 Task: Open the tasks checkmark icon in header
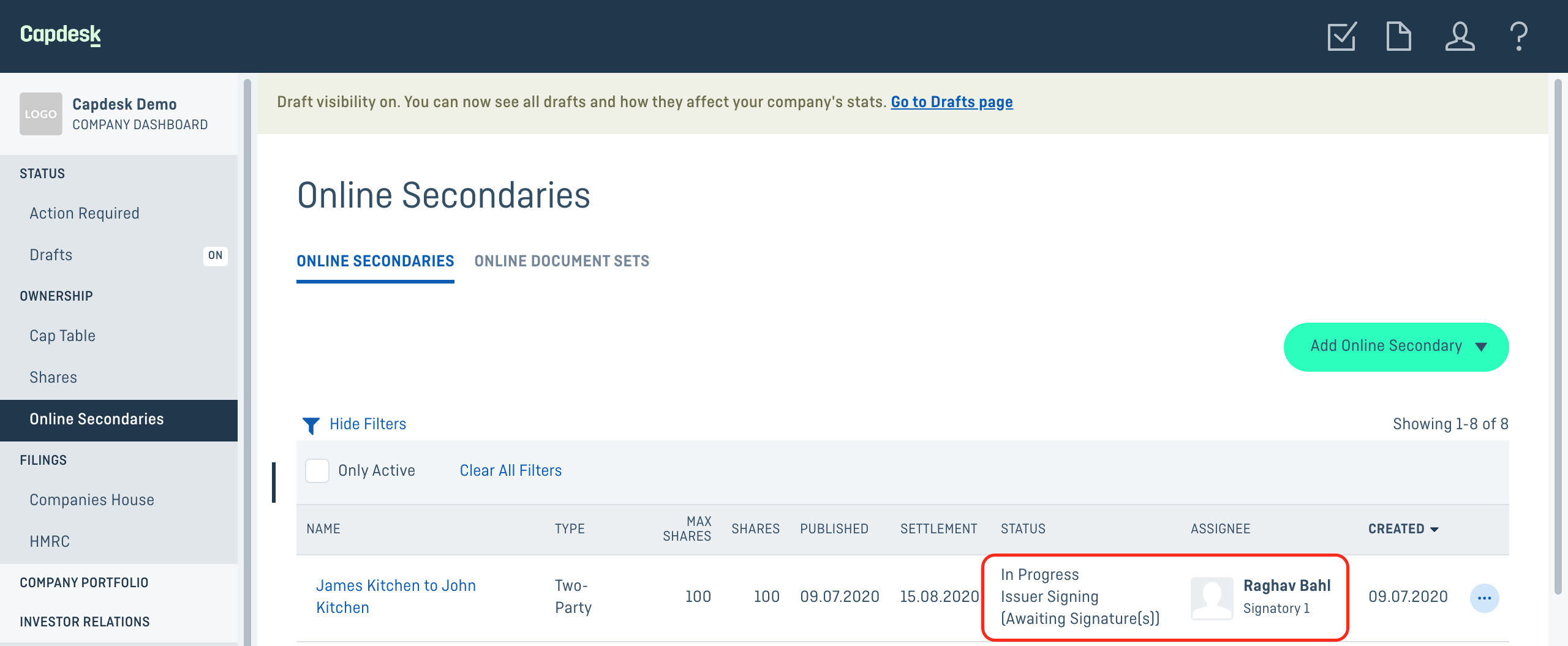click(x=1342, y=37)
